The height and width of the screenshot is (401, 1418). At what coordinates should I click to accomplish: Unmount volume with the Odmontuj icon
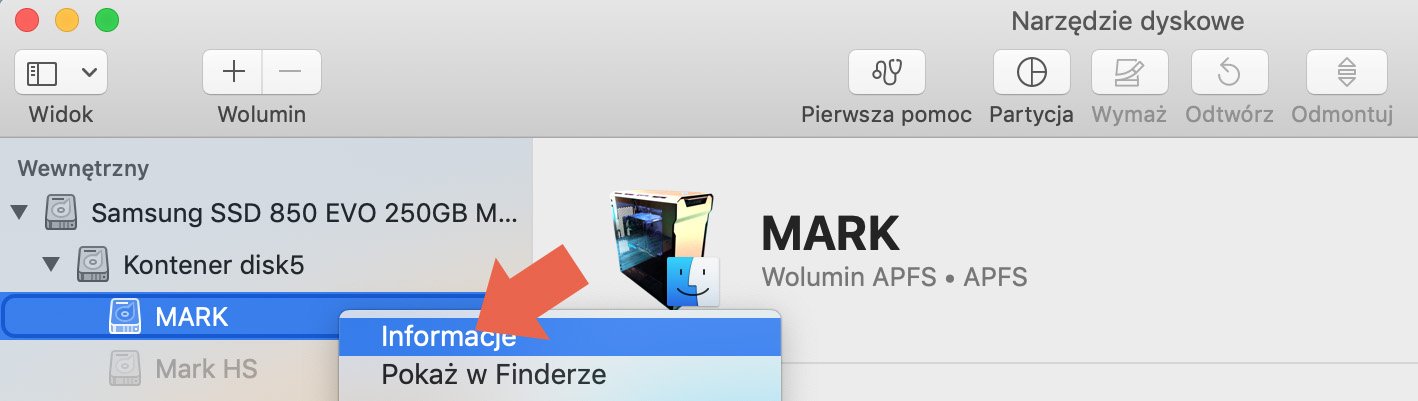pos(1346,72)
